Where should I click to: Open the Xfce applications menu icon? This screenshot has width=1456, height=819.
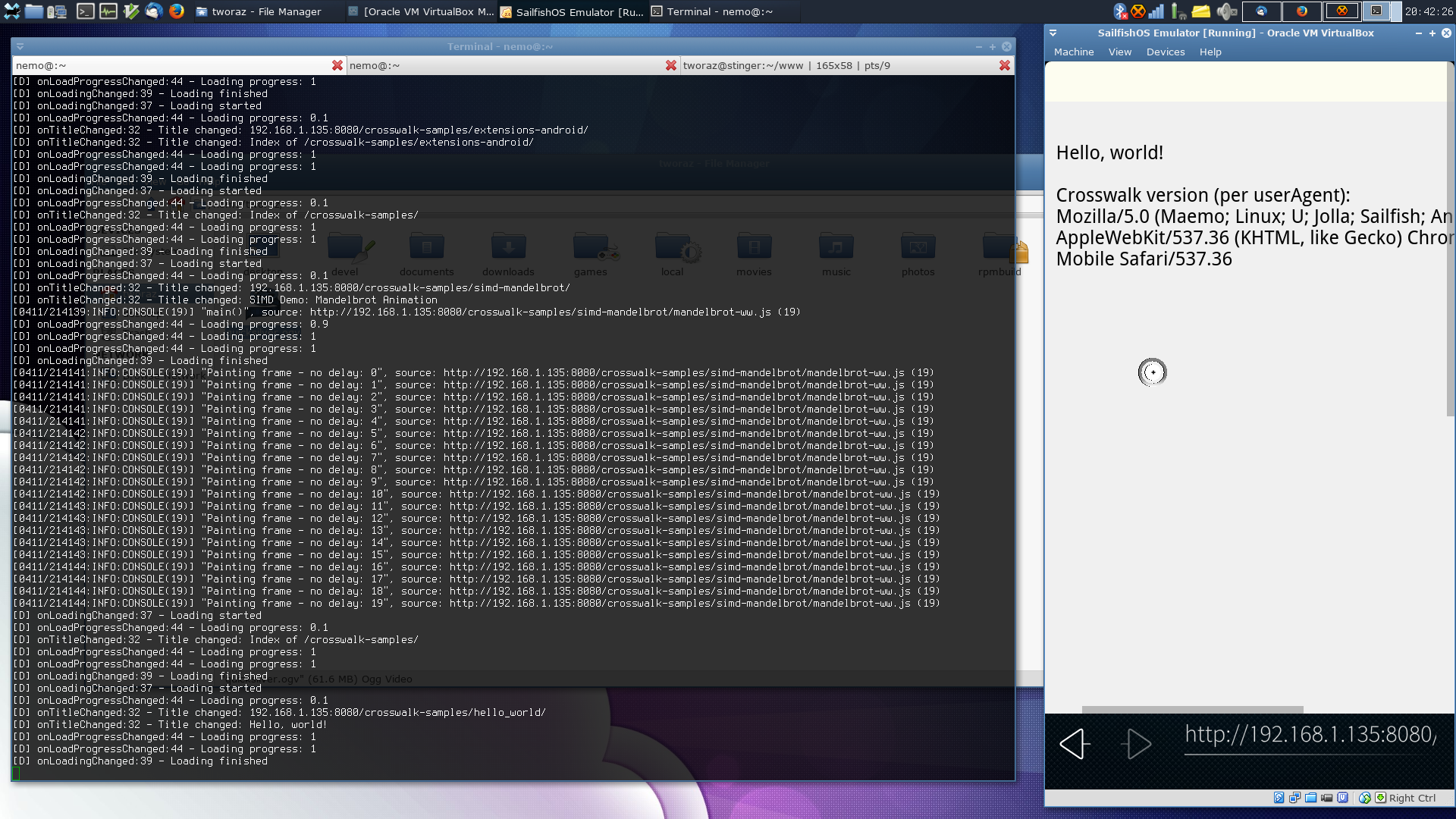(x=11, y=11)
